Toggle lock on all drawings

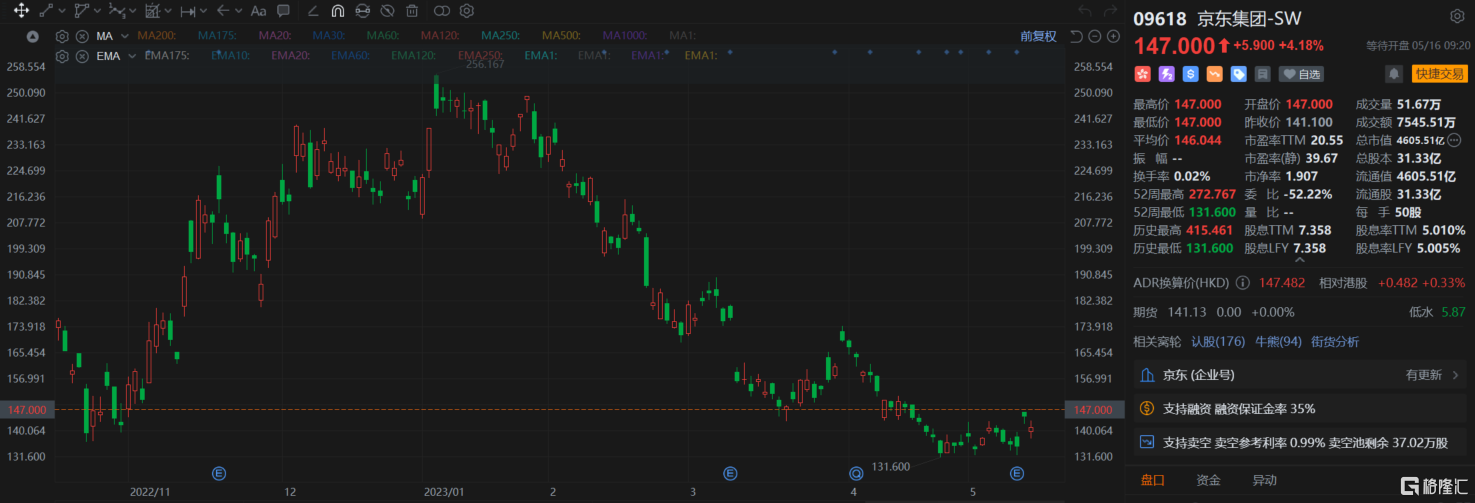[x=363, y=11]
